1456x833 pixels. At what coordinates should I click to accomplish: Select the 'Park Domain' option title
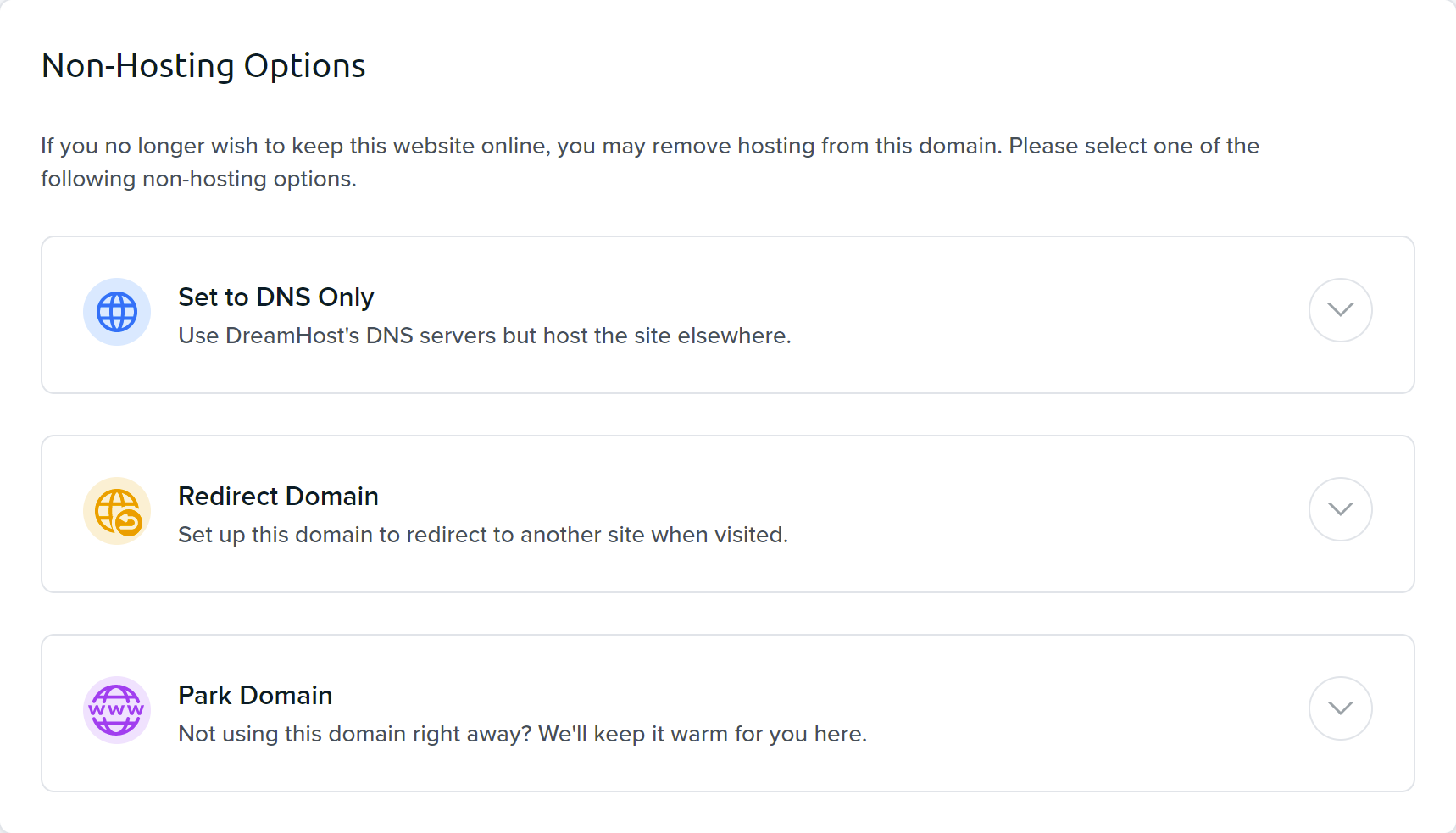[x=255, y=696]
